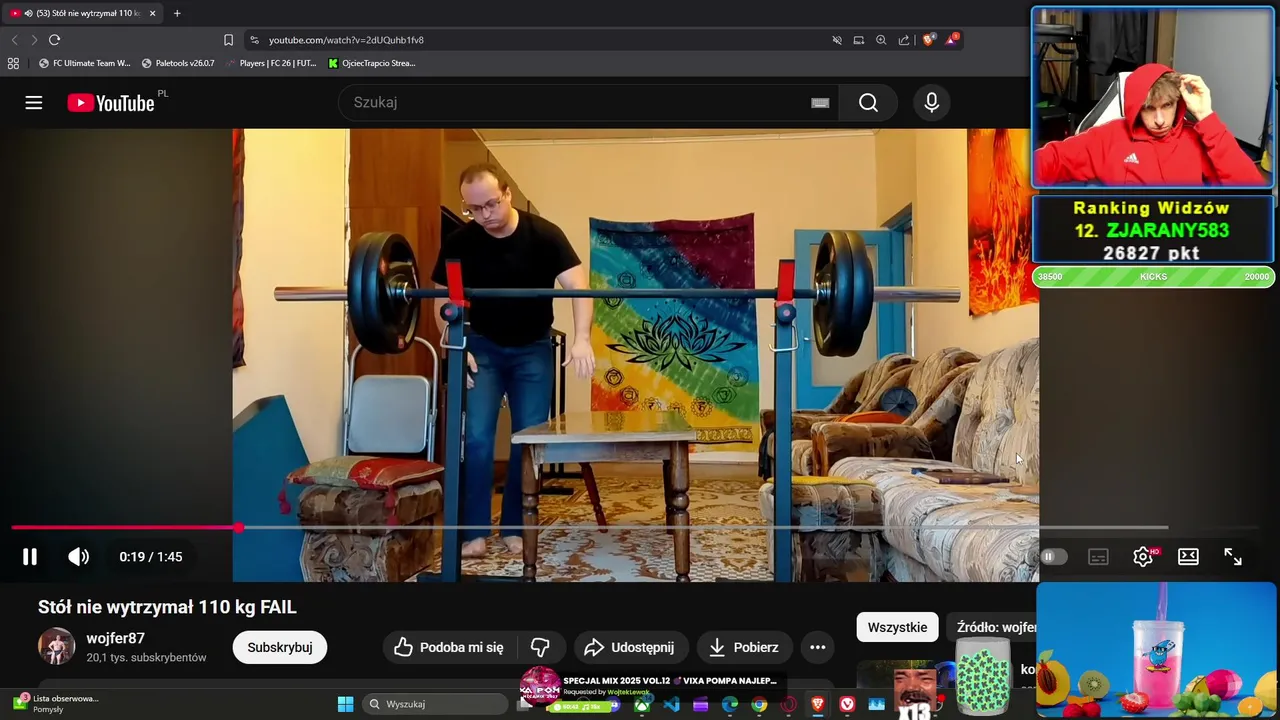Open Google Chrome from the taskbar

[x=759, y=705]
